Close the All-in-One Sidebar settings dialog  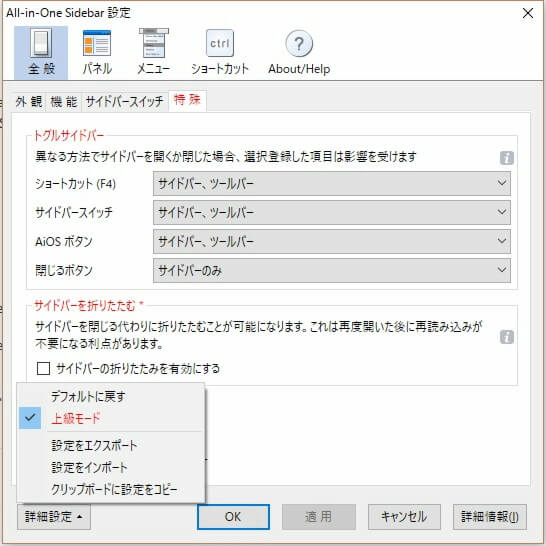tap(528, 13)
